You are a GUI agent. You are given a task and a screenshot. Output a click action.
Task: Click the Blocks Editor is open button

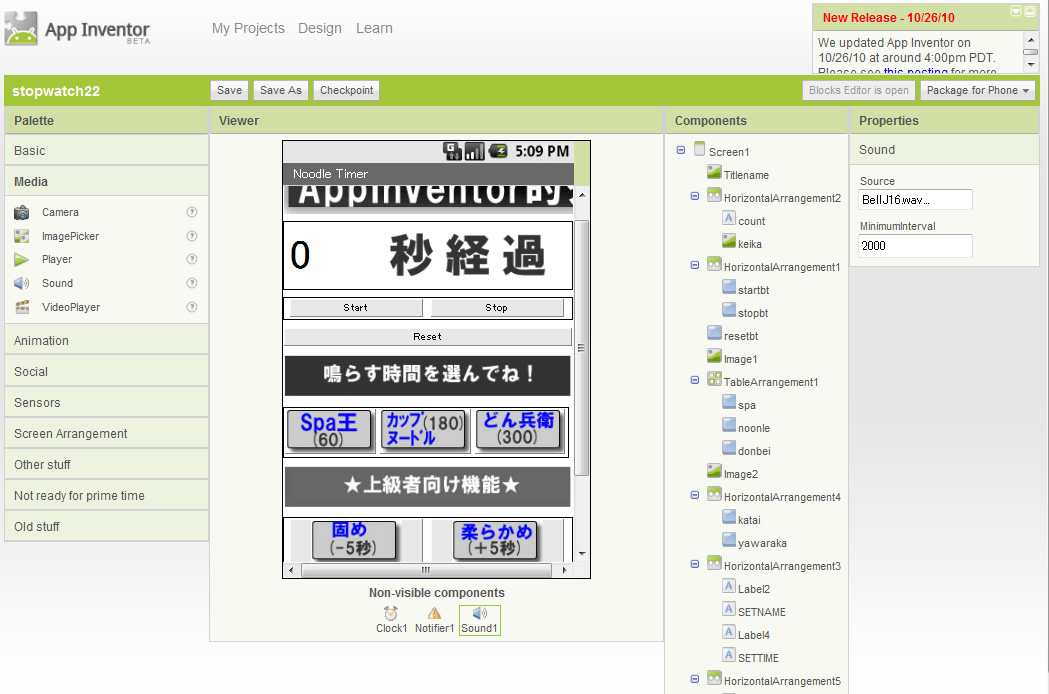pos(859,90)
